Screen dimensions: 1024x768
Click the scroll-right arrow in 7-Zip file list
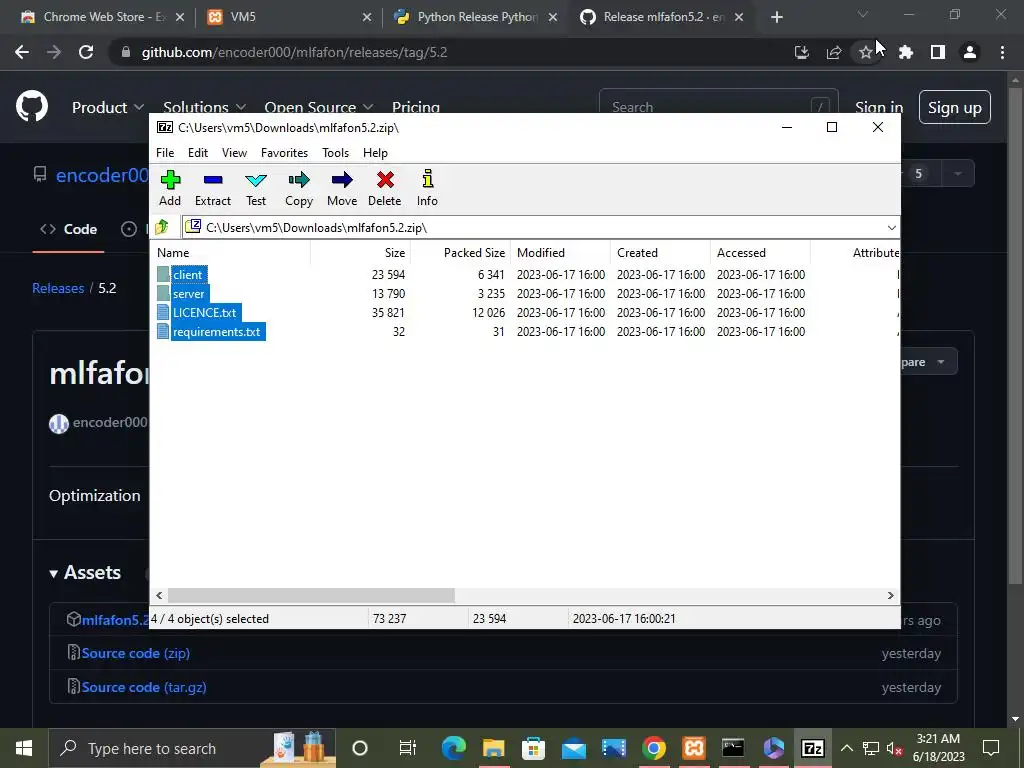pyautogui.click(x=891, y=595)
